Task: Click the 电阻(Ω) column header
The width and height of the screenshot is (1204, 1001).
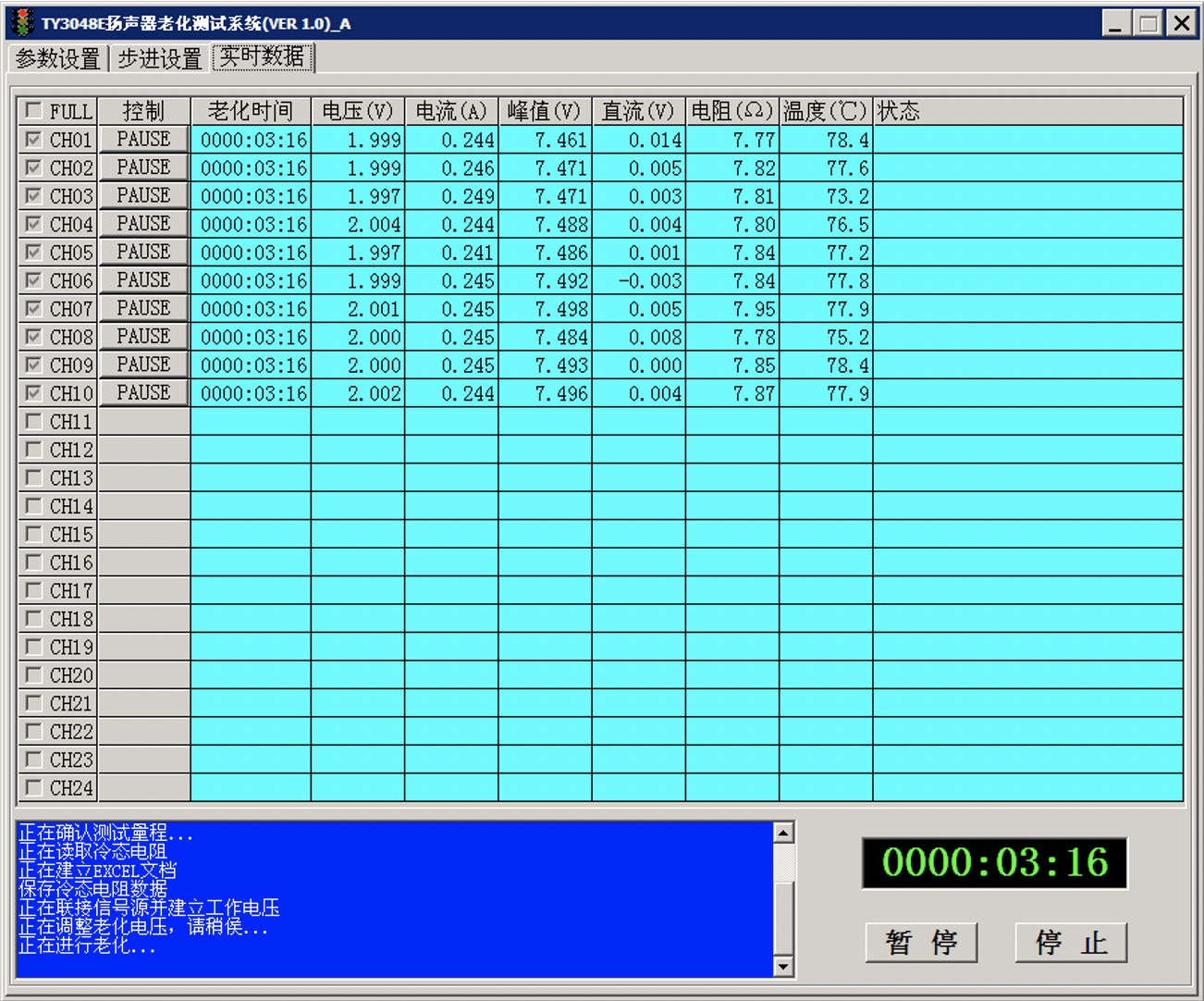Action: pyautogui.click(x=732, y=111)
